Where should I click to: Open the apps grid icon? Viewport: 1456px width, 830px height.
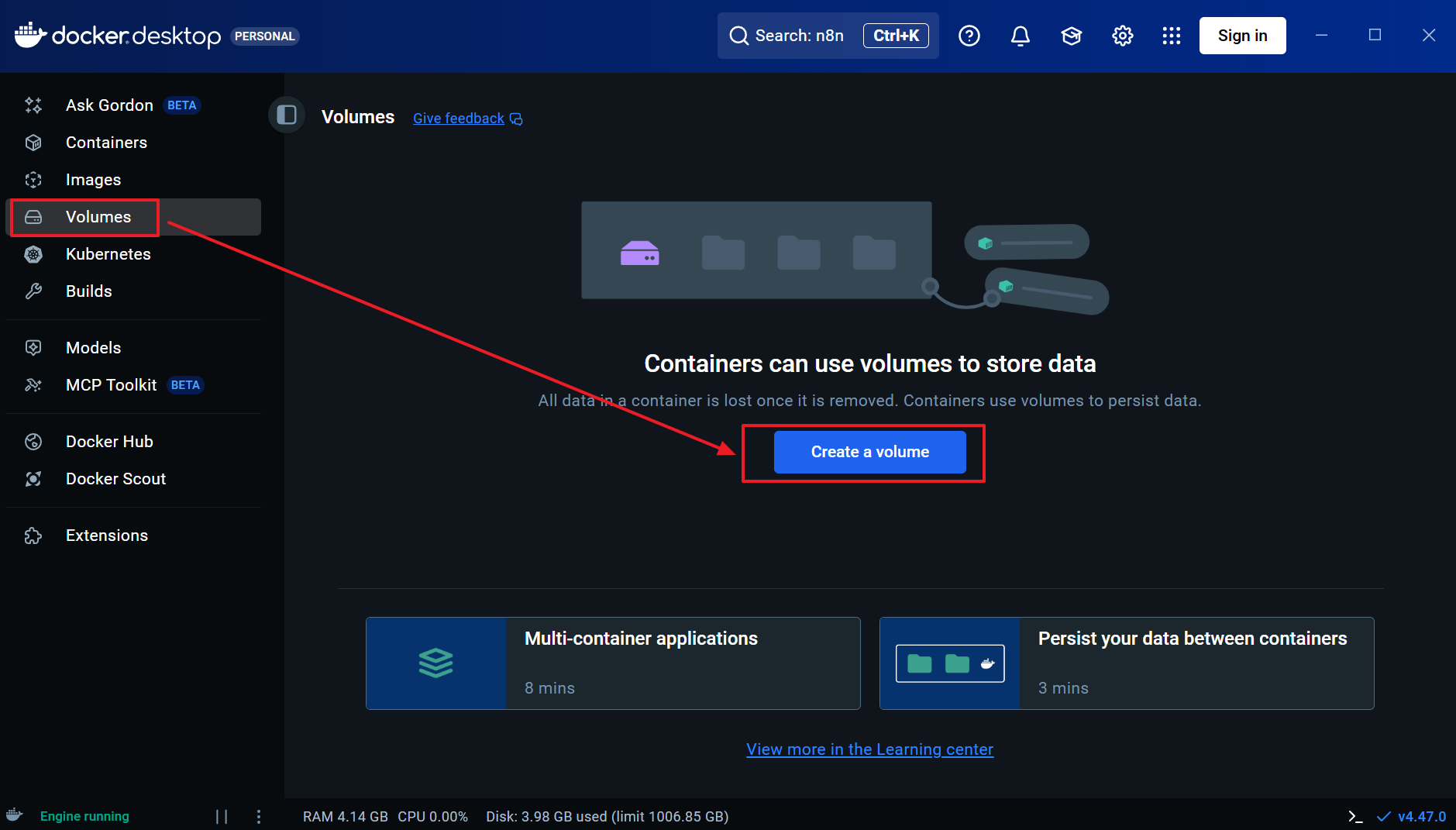[x=1172, y=36]
